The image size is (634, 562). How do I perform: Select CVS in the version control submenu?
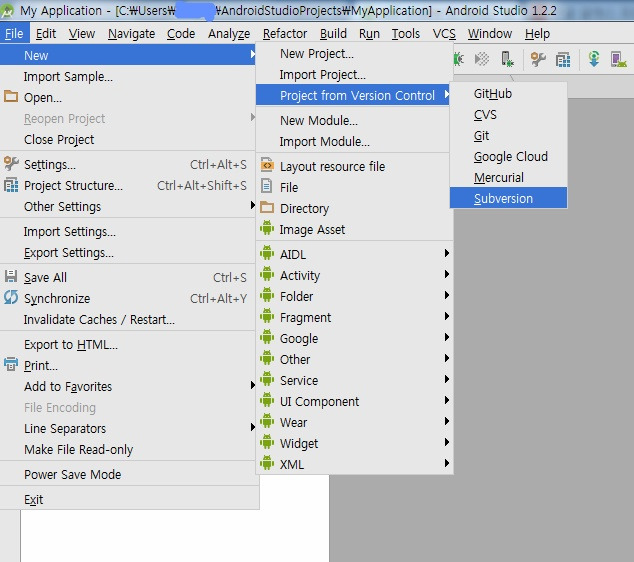[508, 114]
